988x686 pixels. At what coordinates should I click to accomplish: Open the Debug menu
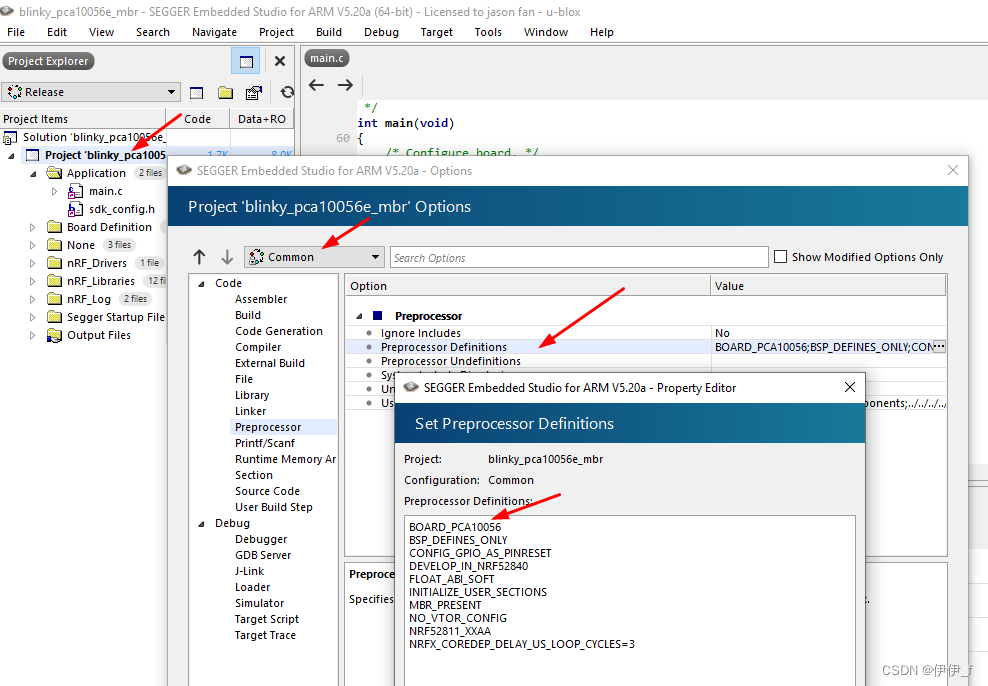tap(381, 32)
